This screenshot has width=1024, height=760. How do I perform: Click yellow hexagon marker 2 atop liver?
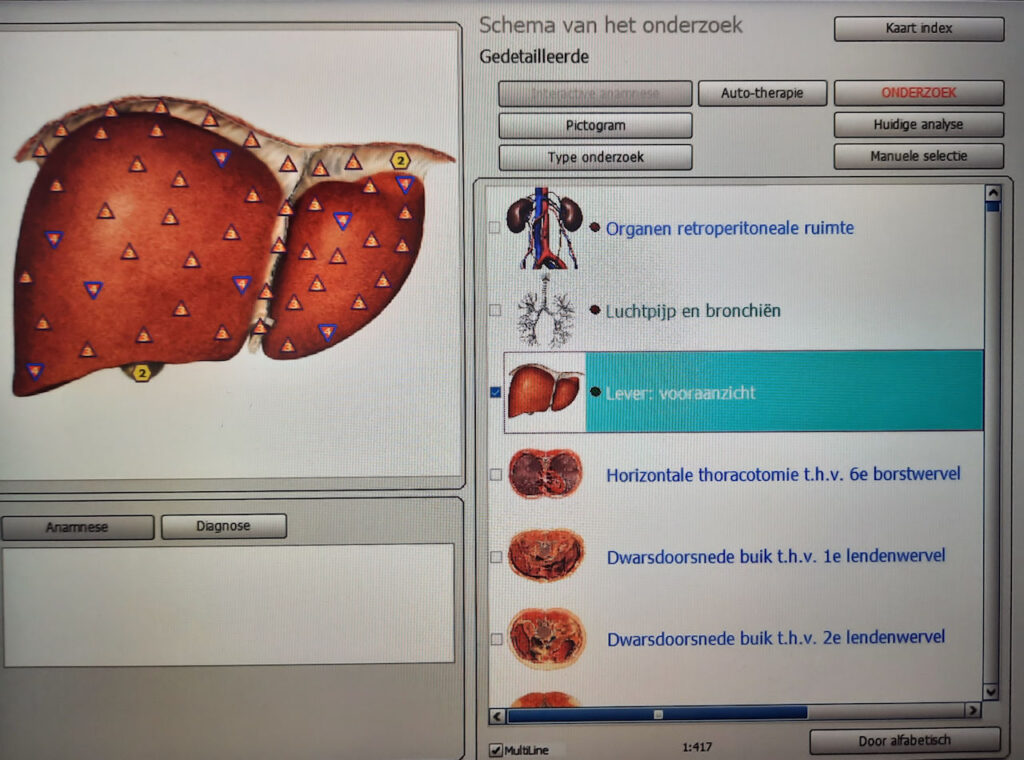(400, 160)
